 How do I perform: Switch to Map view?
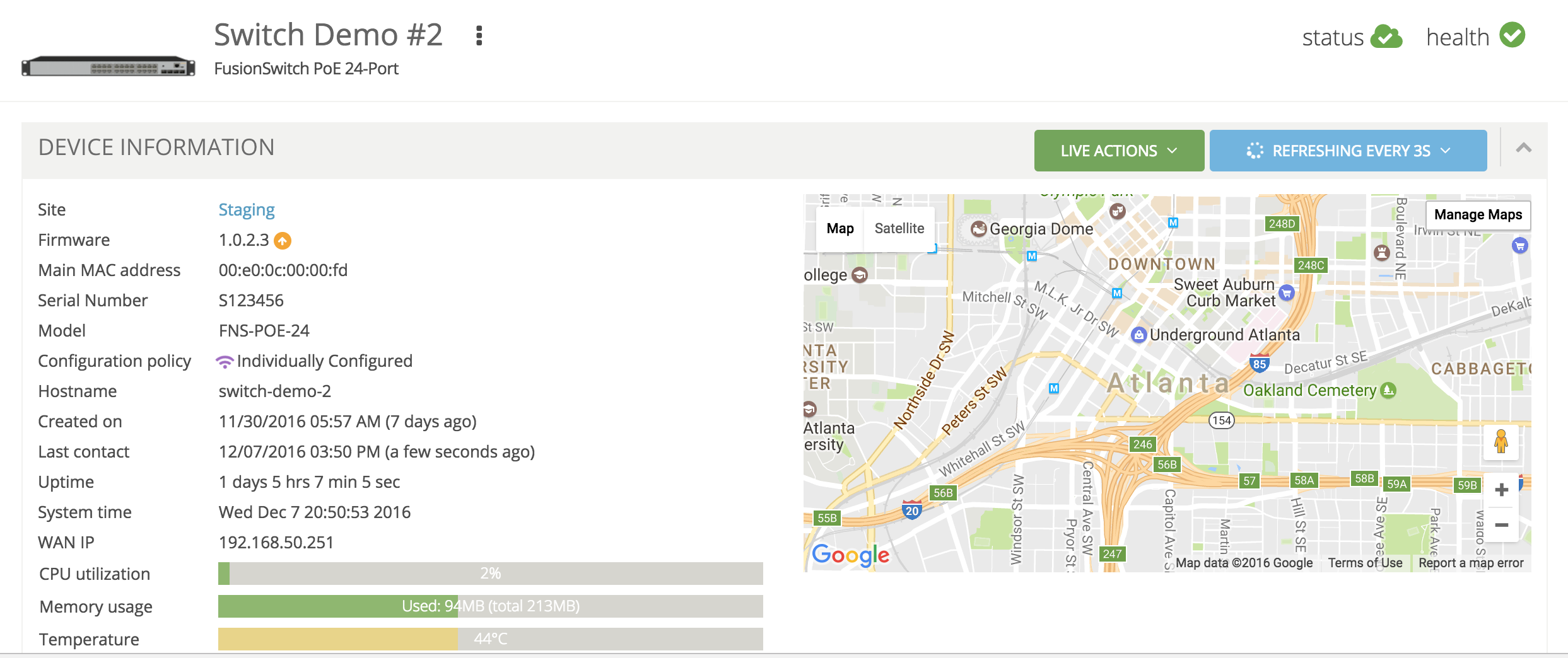840,229
